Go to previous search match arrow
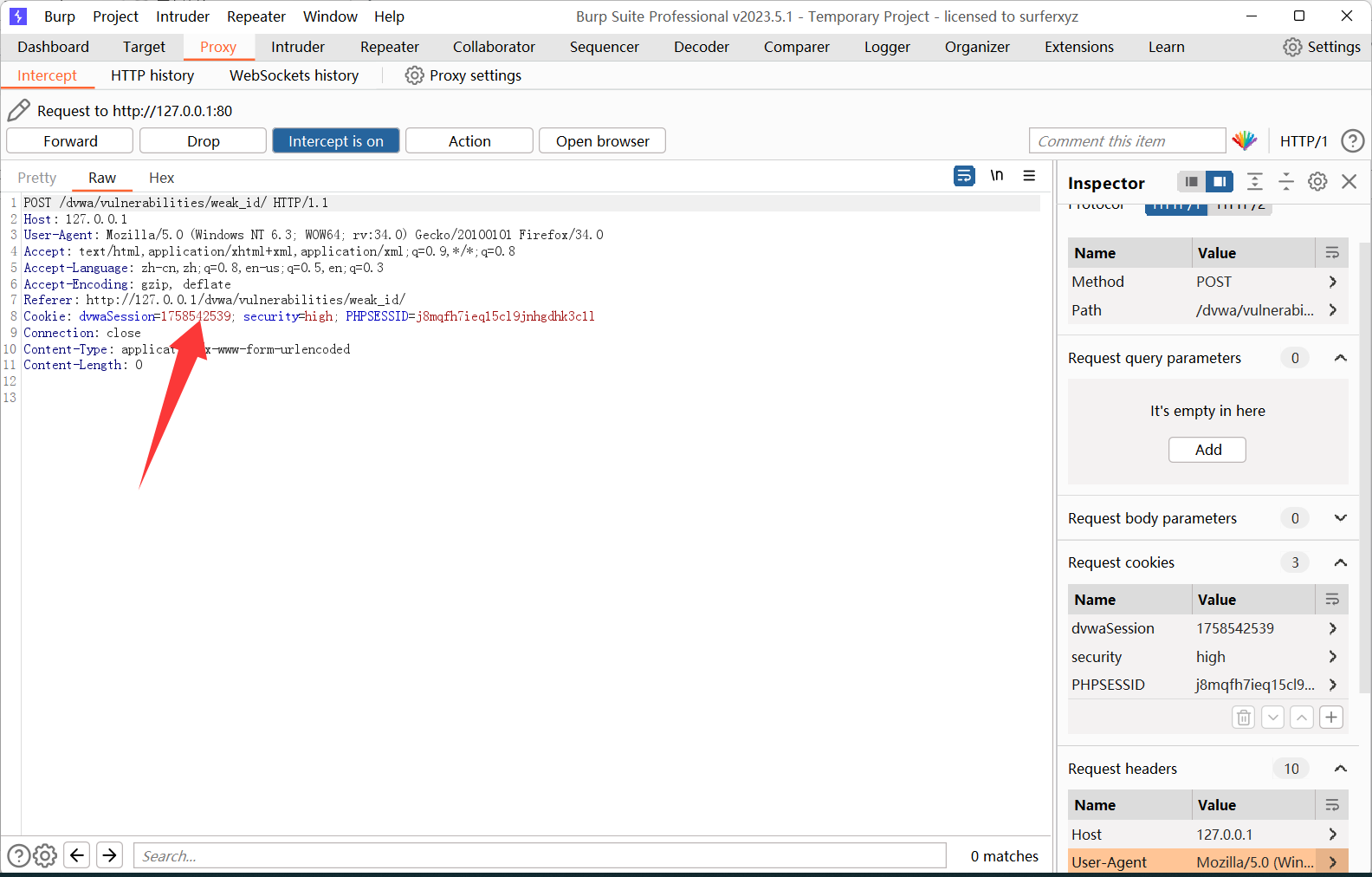Screen dimensions: 1372x877 pos(77,855)
